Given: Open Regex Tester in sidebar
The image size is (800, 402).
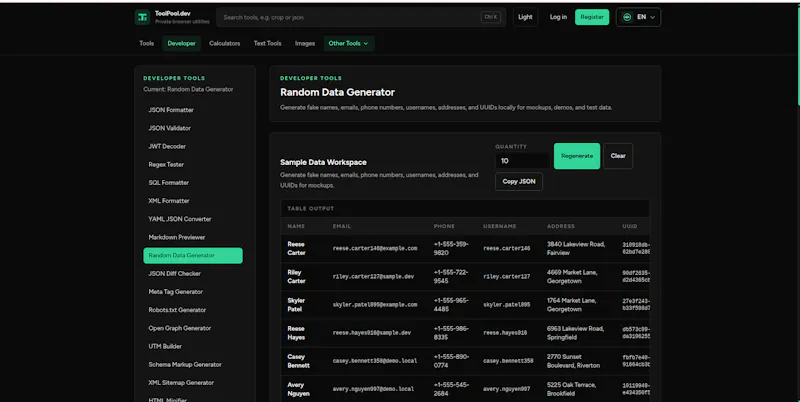Looking at the screenshot, I should pyautogui.click(x=193, y=164).
